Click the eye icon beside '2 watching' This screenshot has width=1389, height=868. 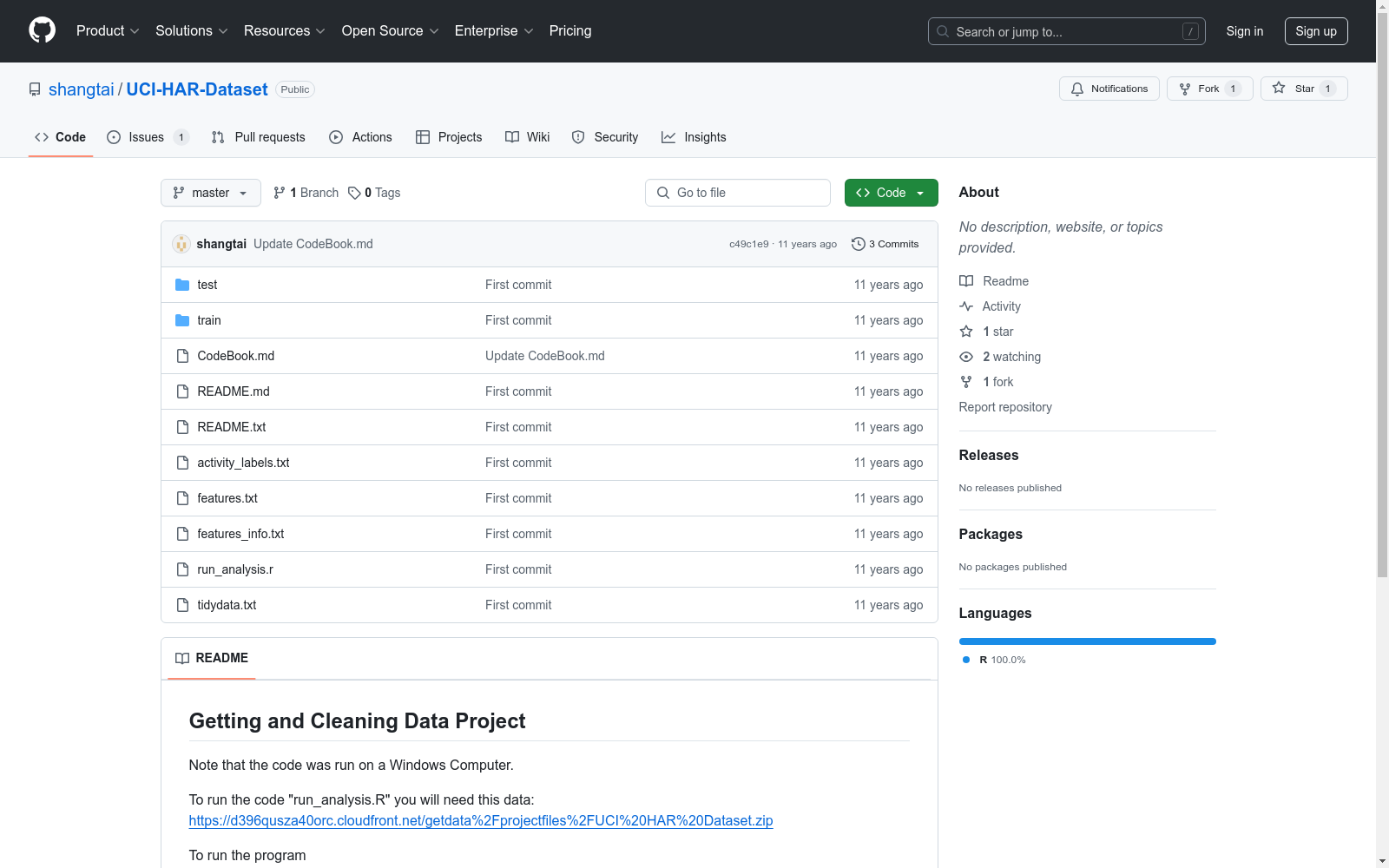[966, 357]
